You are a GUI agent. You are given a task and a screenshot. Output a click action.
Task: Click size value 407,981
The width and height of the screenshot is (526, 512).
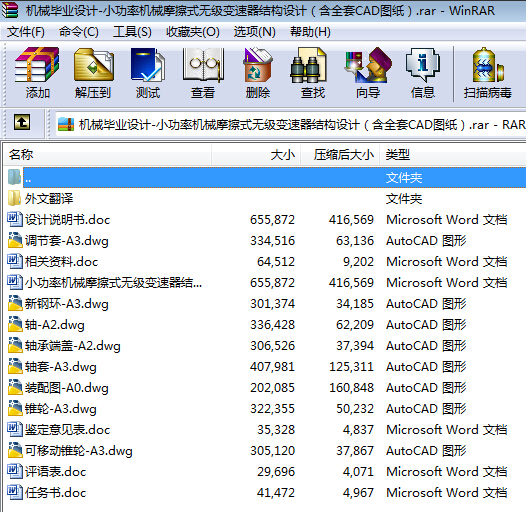pos(272,367)
